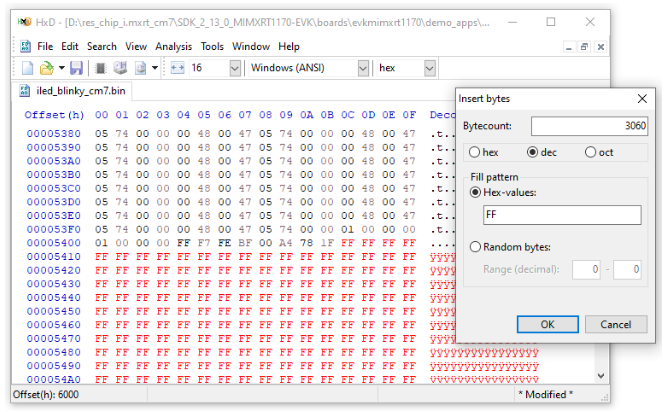Close the Insert bytes dialog with X

click(642, 99)
